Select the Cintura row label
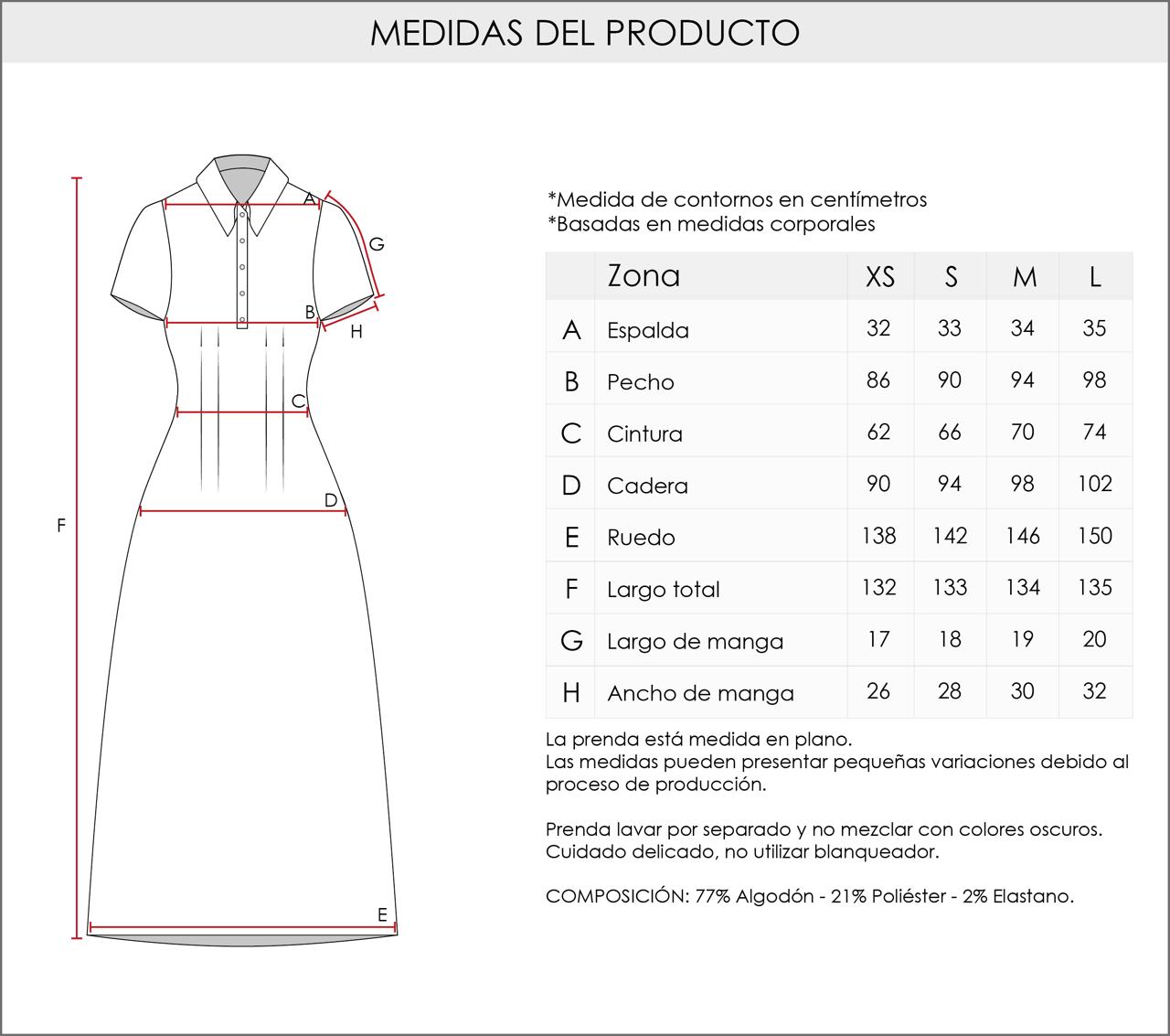Viewport: 1170px width, 1036px height. coord(644,433)
